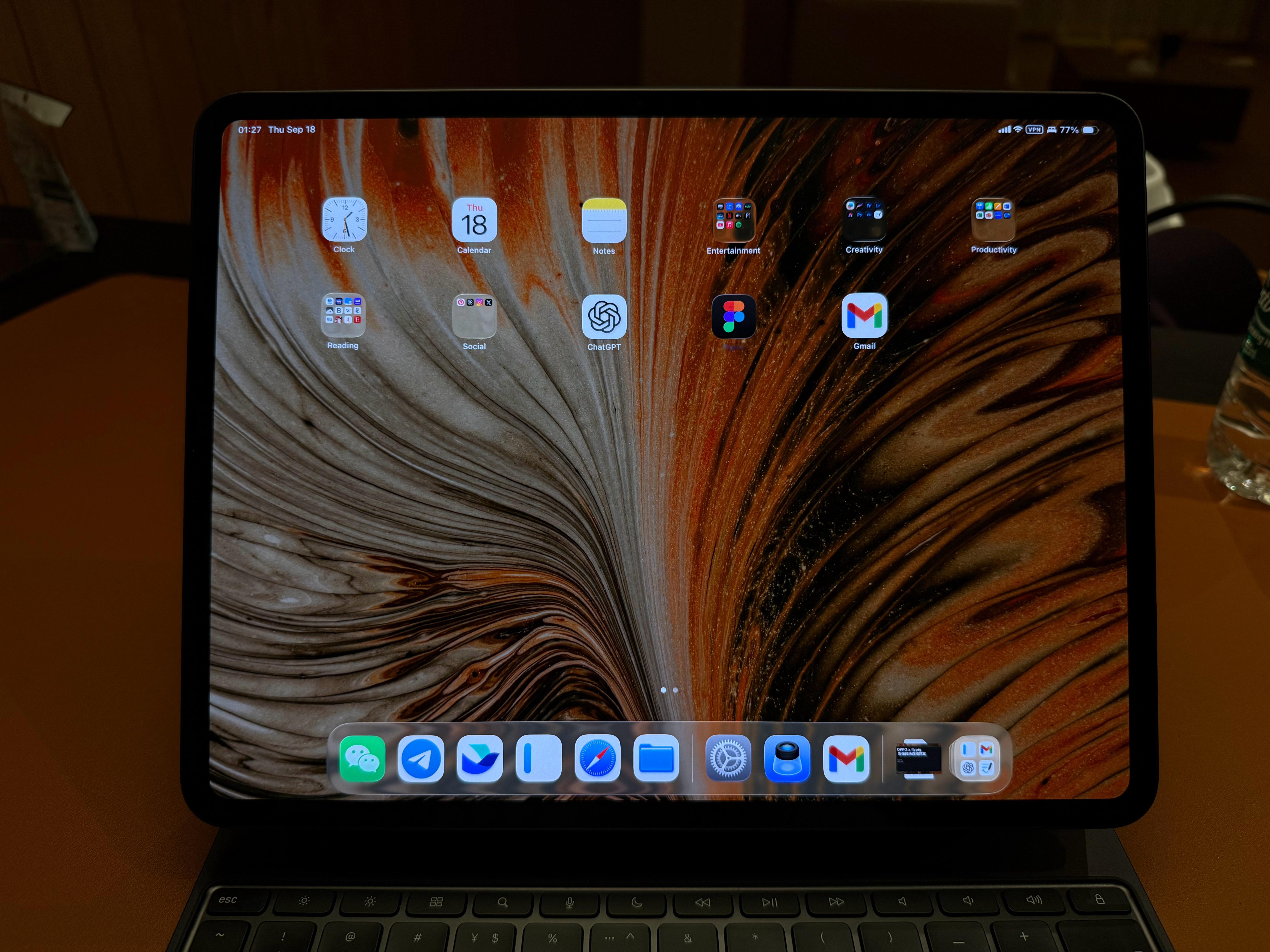Tap the 77% battery percentage
1270x952 pixels.
[x=1069, y=130]
